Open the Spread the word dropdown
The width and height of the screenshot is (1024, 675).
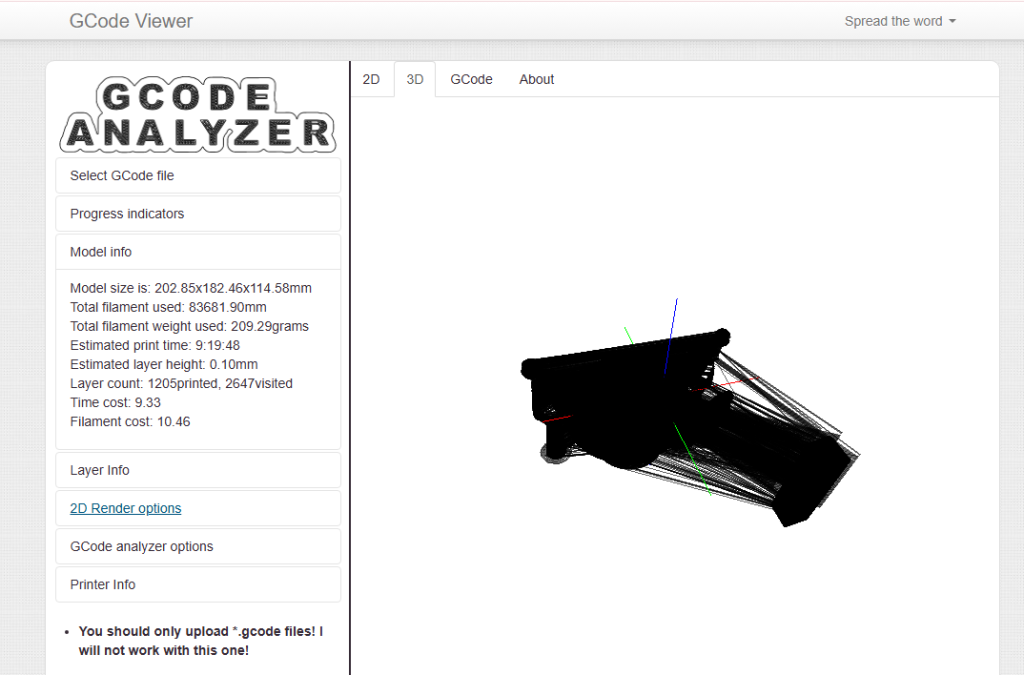[898, 20]
